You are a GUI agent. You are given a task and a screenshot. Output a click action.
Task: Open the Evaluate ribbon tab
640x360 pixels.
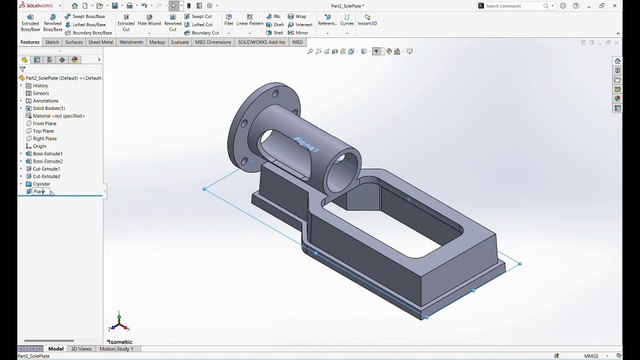coord(180,42)
